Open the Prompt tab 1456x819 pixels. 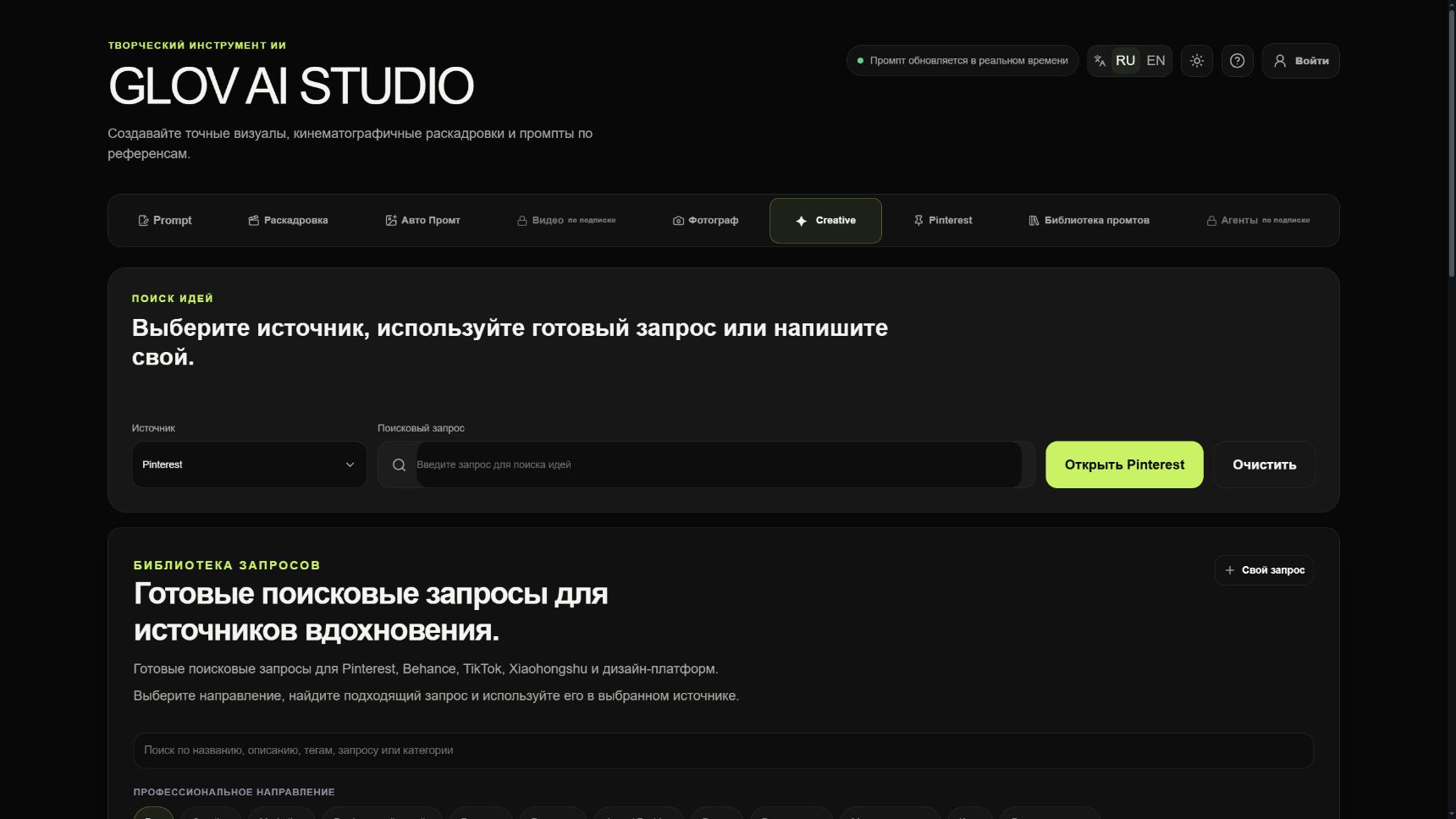[165, 221]
